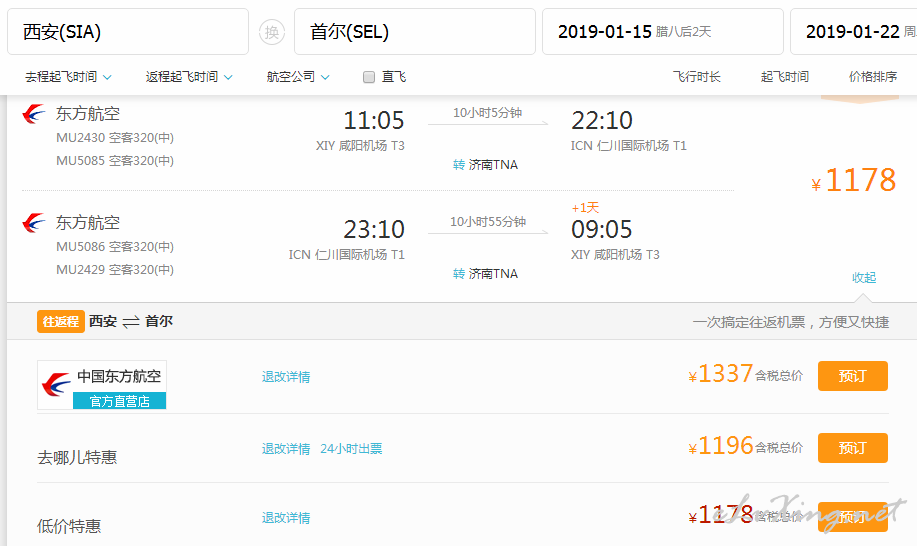The image size is (917, 546).
Task: Expand the 去程起飞时间 filter dropdown
Action: [68, 77]
